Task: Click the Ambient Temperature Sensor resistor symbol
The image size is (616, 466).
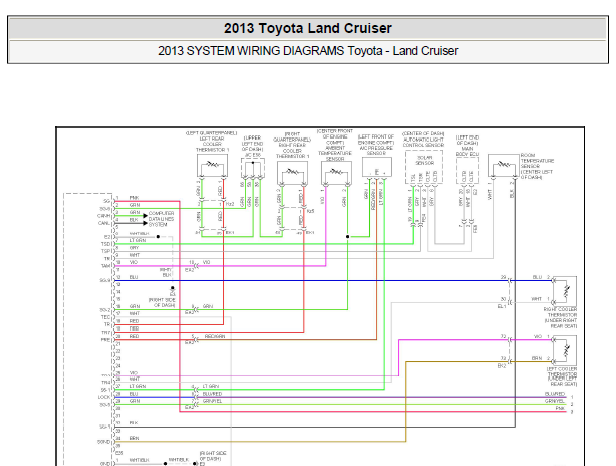Action: point(336,172)
